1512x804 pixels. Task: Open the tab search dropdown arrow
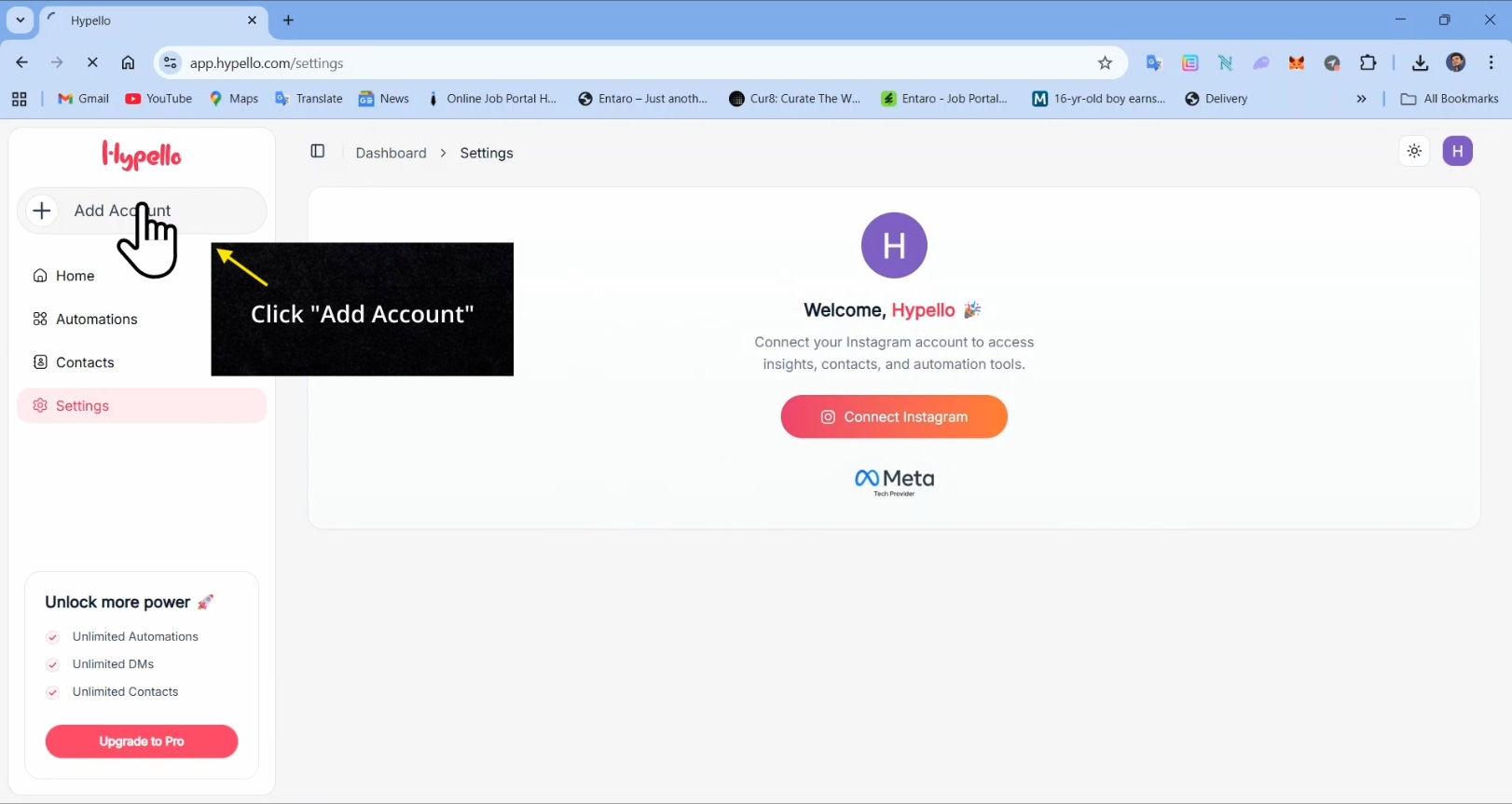[20, 20]
